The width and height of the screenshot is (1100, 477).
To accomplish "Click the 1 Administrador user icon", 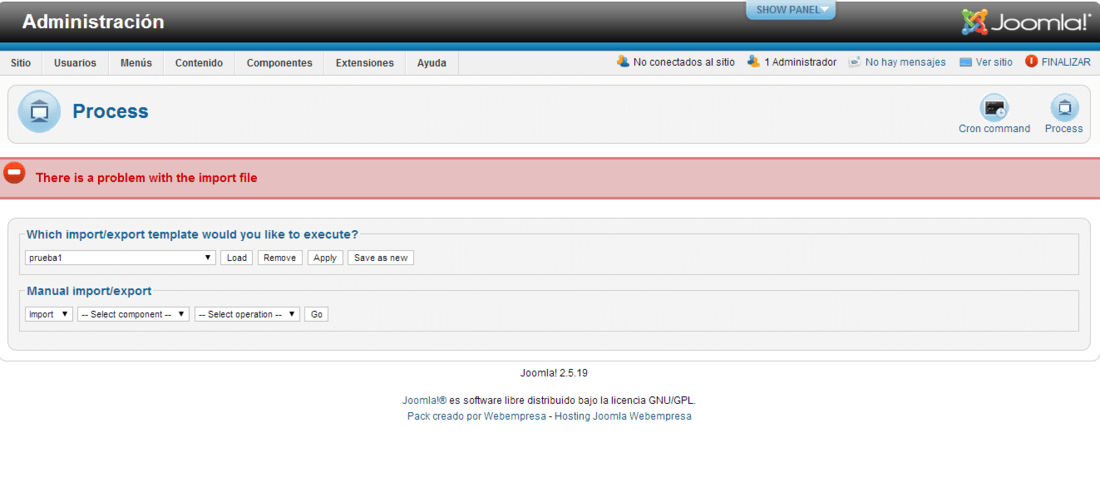I will pyautogui.click(x=753, y=62).
